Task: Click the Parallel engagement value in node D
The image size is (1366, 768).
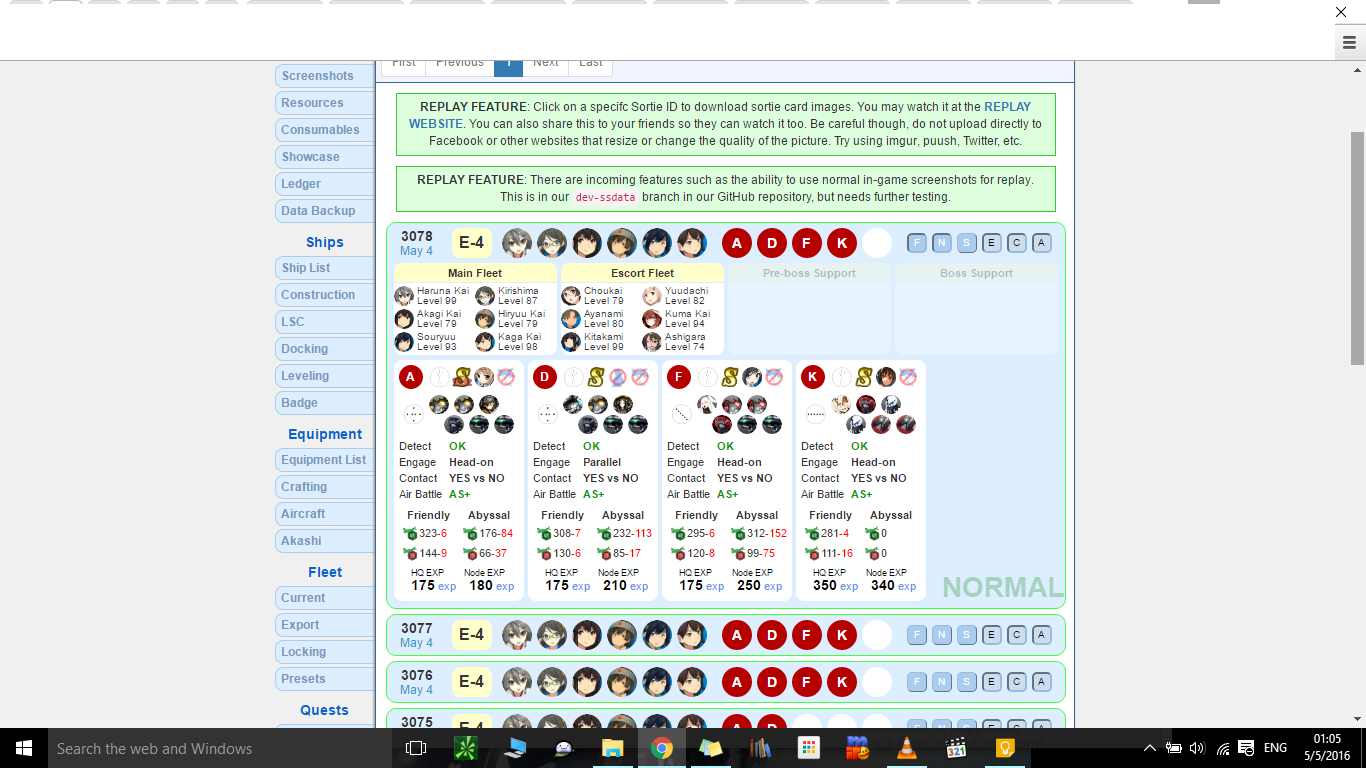Action: coord(602,462)
